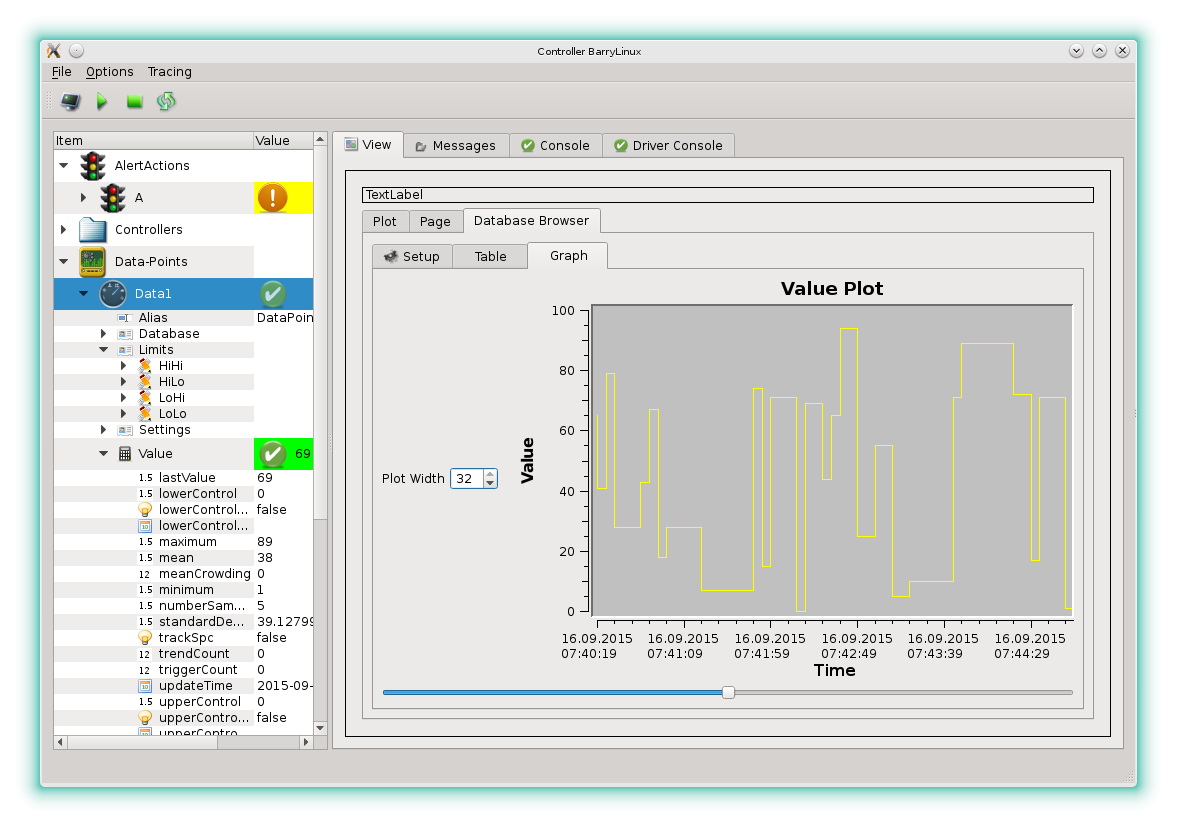Viewport: 1177px width, 827px height.
Task: Select the View tab
Action: coord(368,145)
